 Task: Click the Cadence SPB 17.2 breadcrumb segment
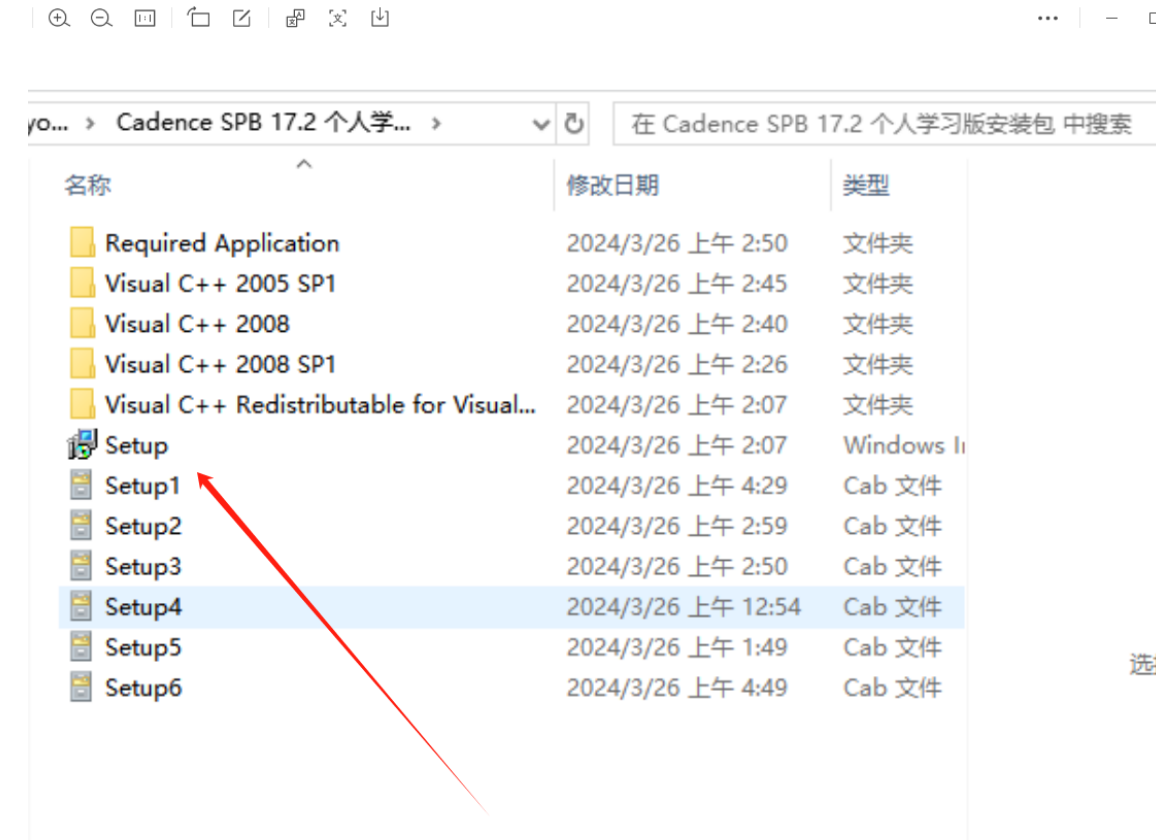pyautogui.click(x=263, y=123)
